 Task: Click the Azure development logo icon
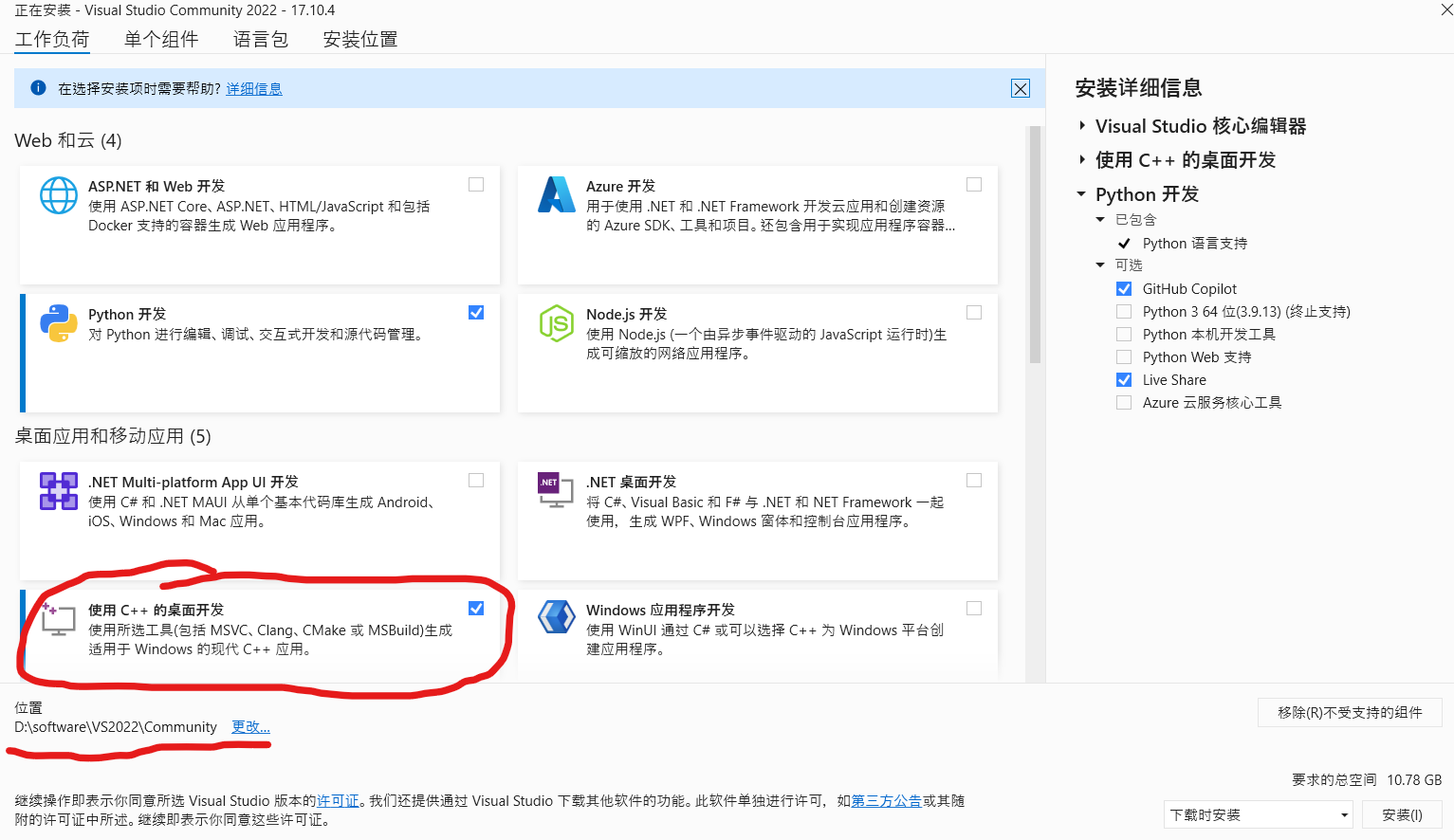point(557,194)
